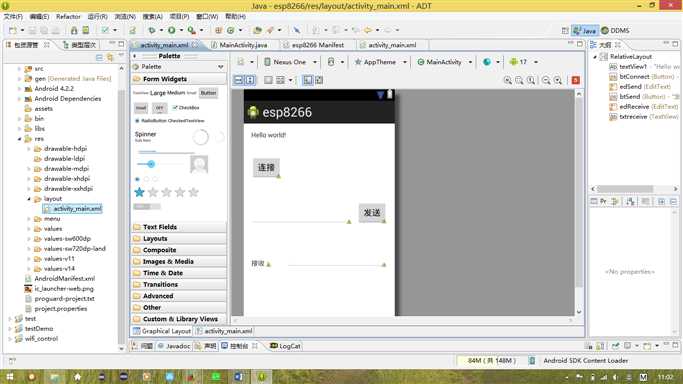Expand the src folder in Package Explorer
Screen dimensions: 683x384
[19, 69]
